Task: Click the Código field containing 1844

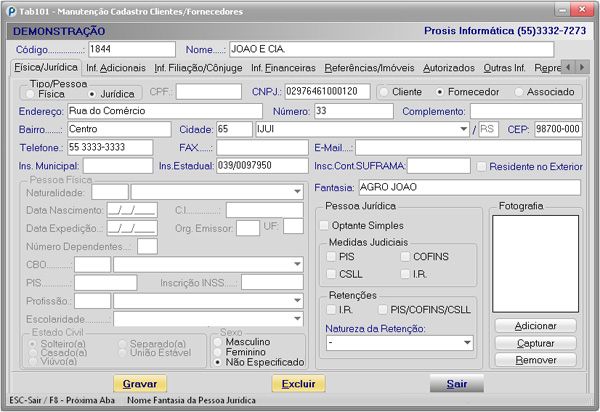Action: pos(132,49)
